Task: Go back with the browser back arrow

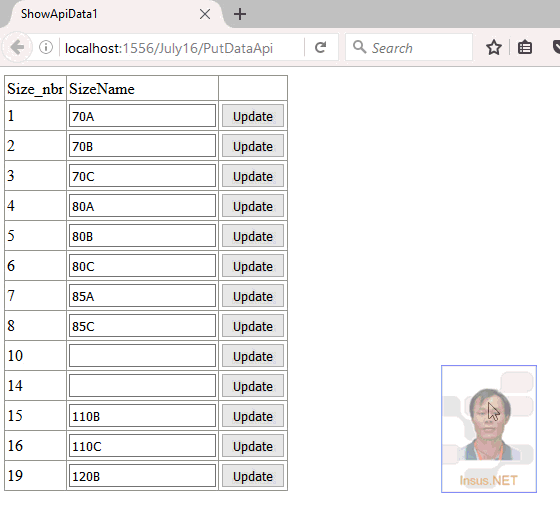Action: pyautogui.click(x=17, y=47)
